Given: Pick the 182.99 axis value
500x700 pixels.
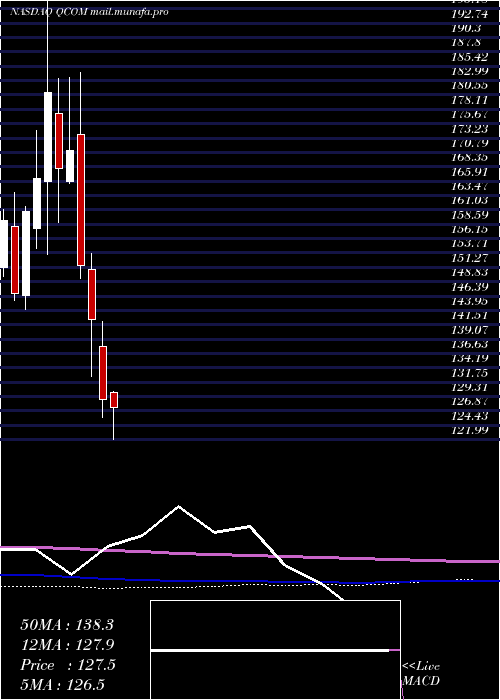Looking at the screenshot, I should coord(470,71).
